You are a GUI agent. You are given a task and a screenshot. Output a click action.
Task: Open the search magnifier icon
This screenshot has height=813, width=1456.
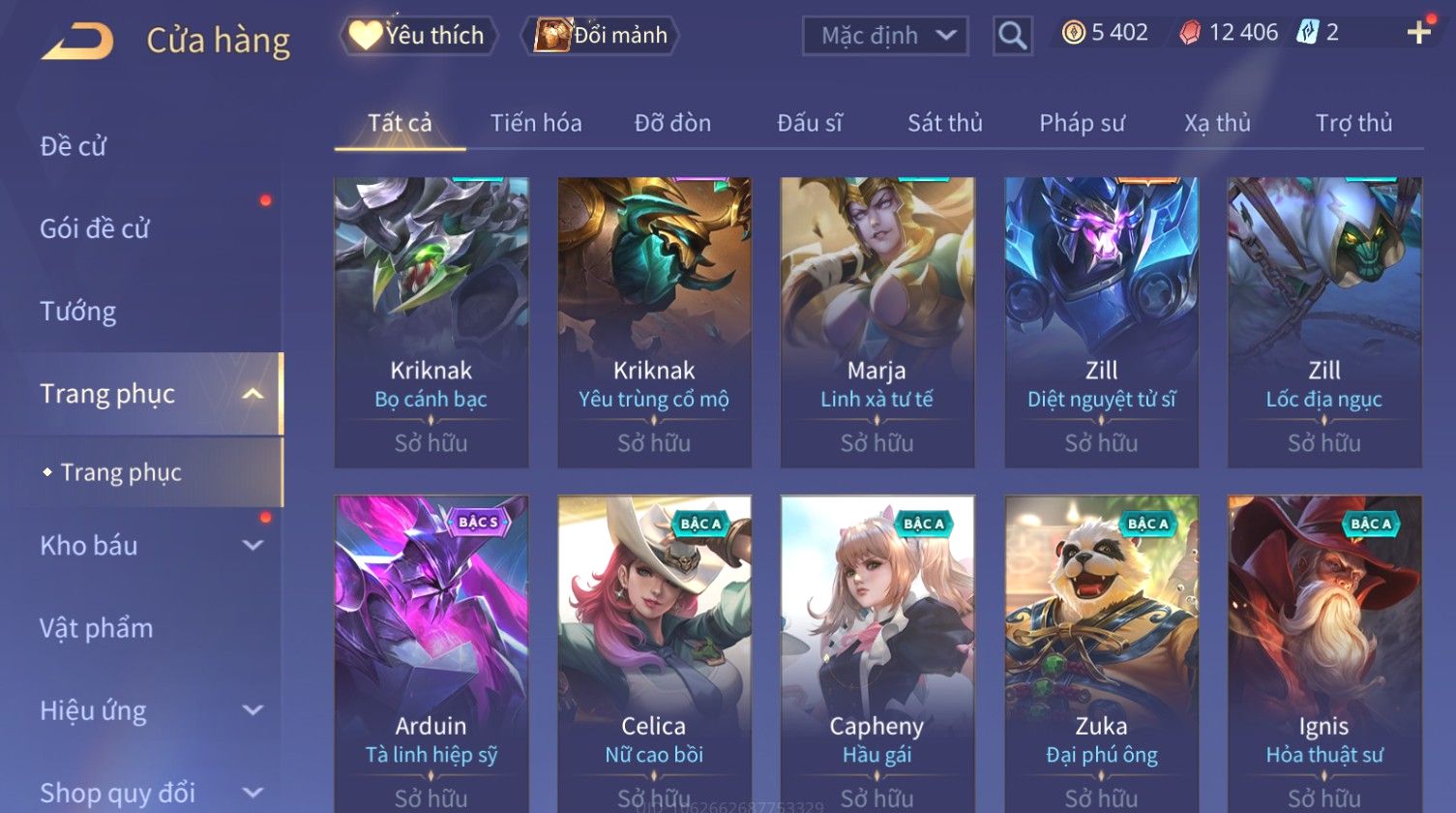click(1012, 36)
